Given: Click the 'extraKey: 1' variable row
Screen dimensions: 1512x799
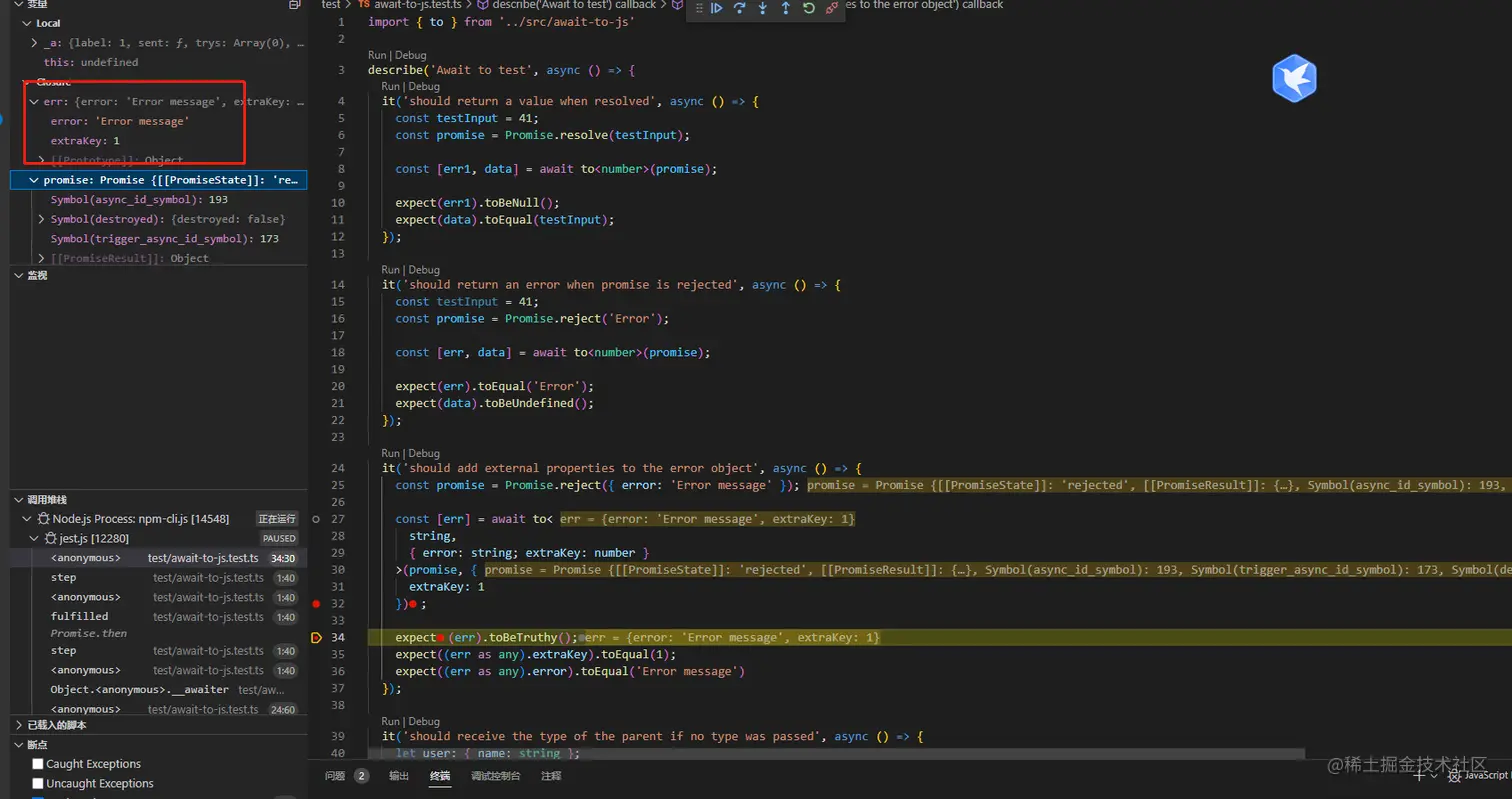Looking at the screenshot, I should 159,141.
